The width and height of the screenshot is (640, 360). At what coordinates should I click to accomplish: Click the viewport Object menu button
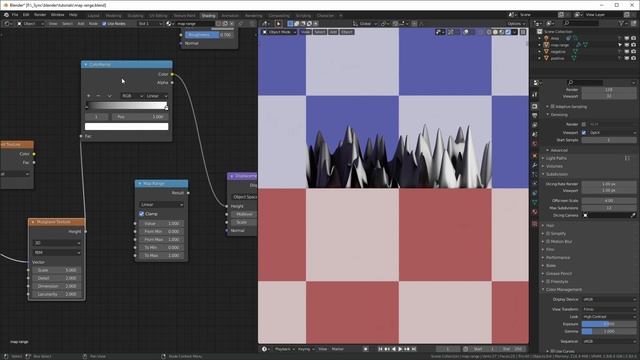pos(347,32)
